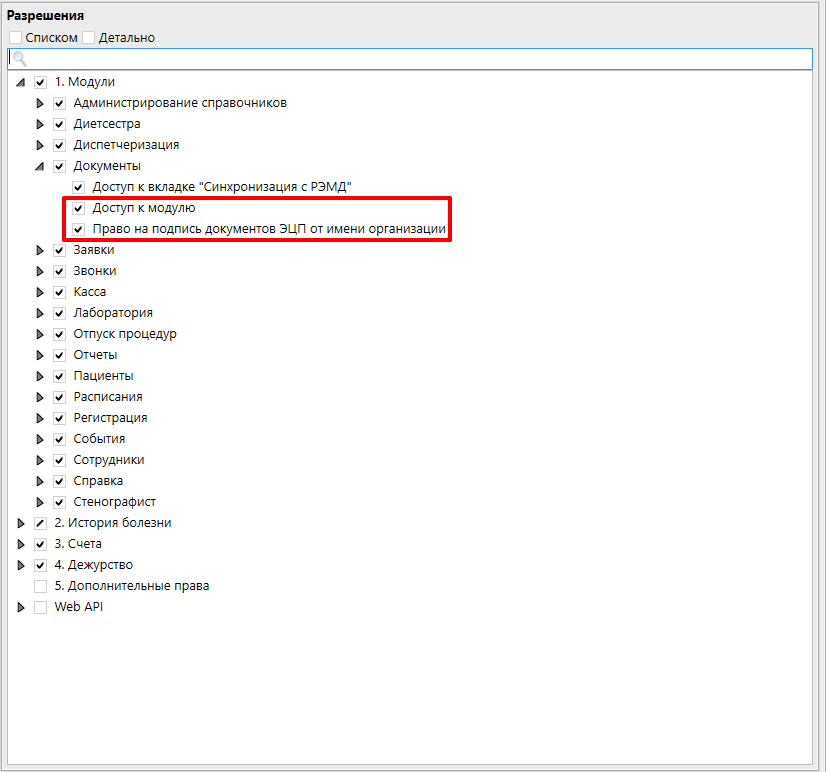Uncheck the ЭЦП signing rights checkbox
This screenshot has height=772, width=826.
79,229
